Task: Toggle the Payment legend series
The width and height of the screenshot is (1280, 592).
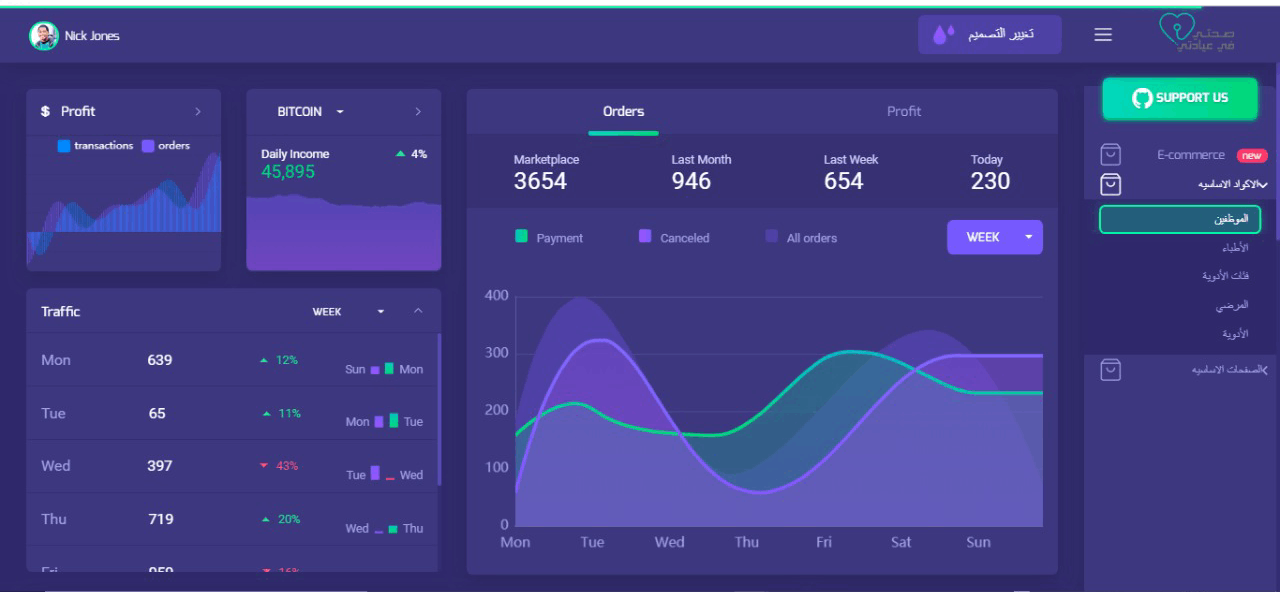Action: 522,237
